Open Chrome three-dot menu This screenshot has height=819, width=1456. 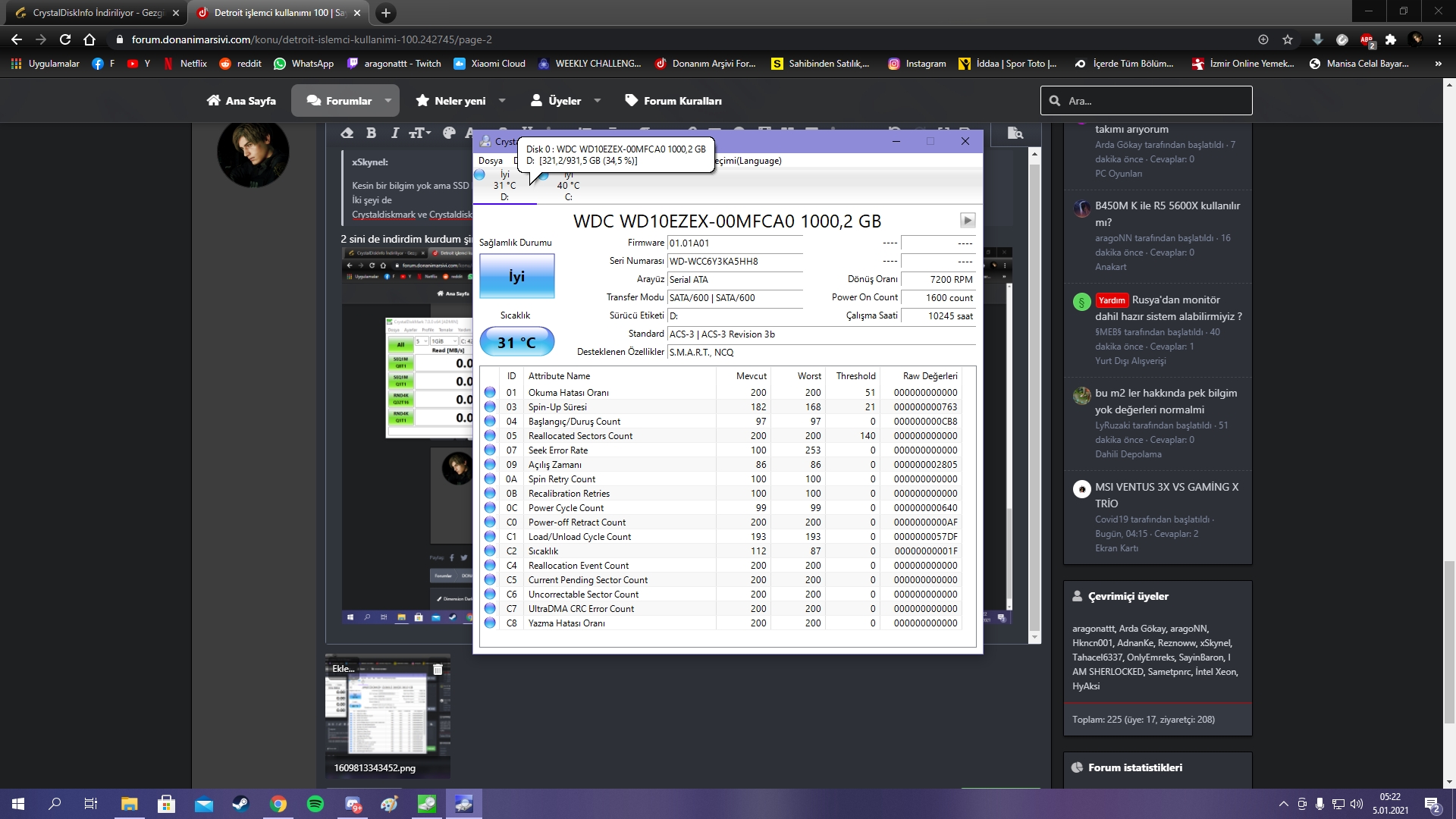tap(1439, 39)
